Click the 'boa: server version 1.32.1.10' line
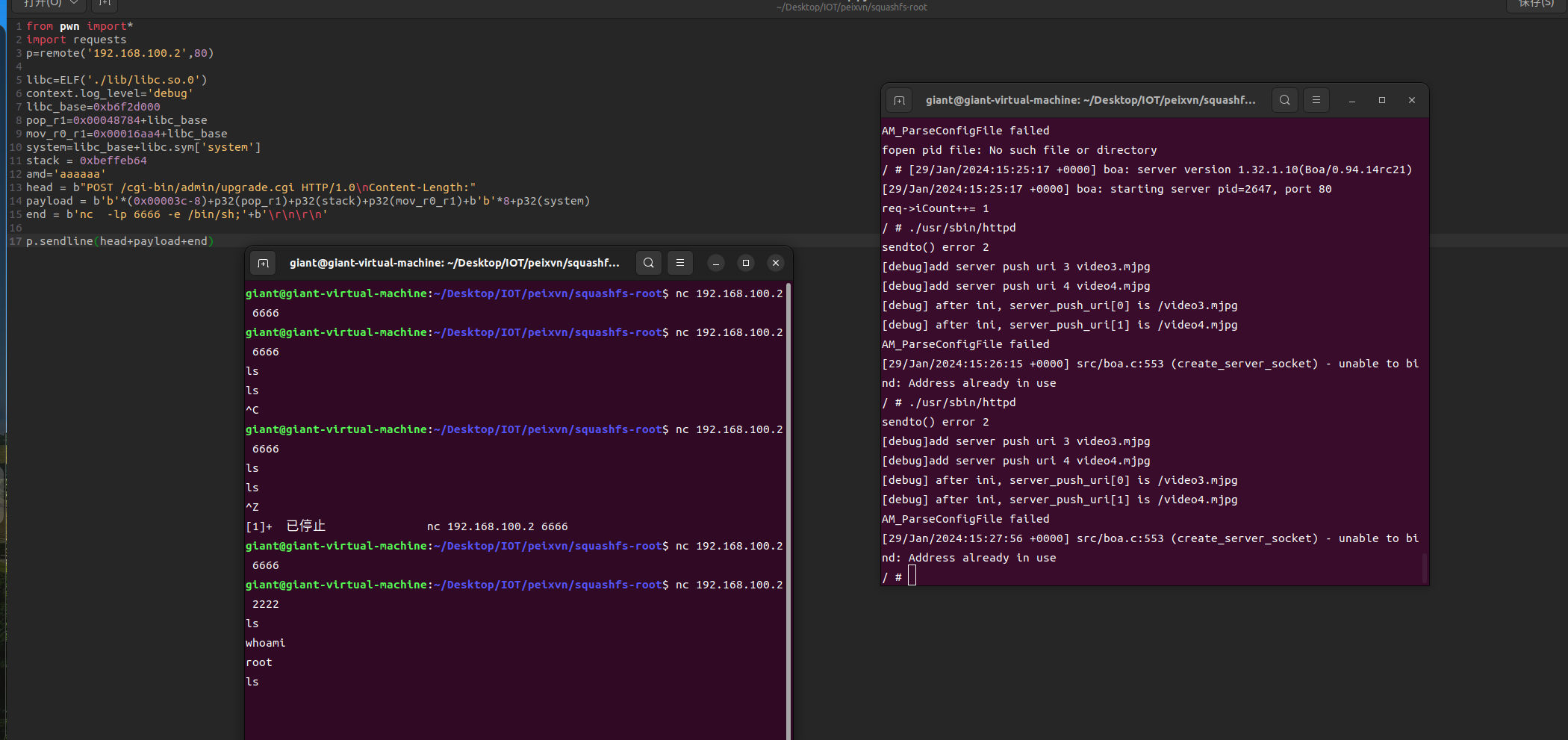 coord(1147,170)
